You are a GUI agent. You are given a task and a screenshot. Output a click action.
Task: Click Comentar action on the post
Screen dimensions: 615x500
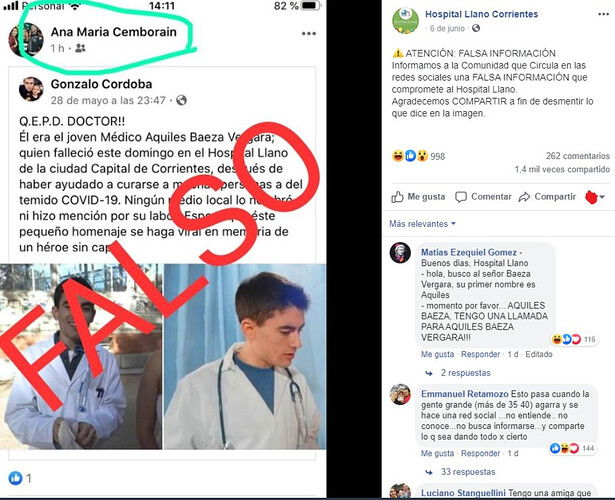(483, 196)
